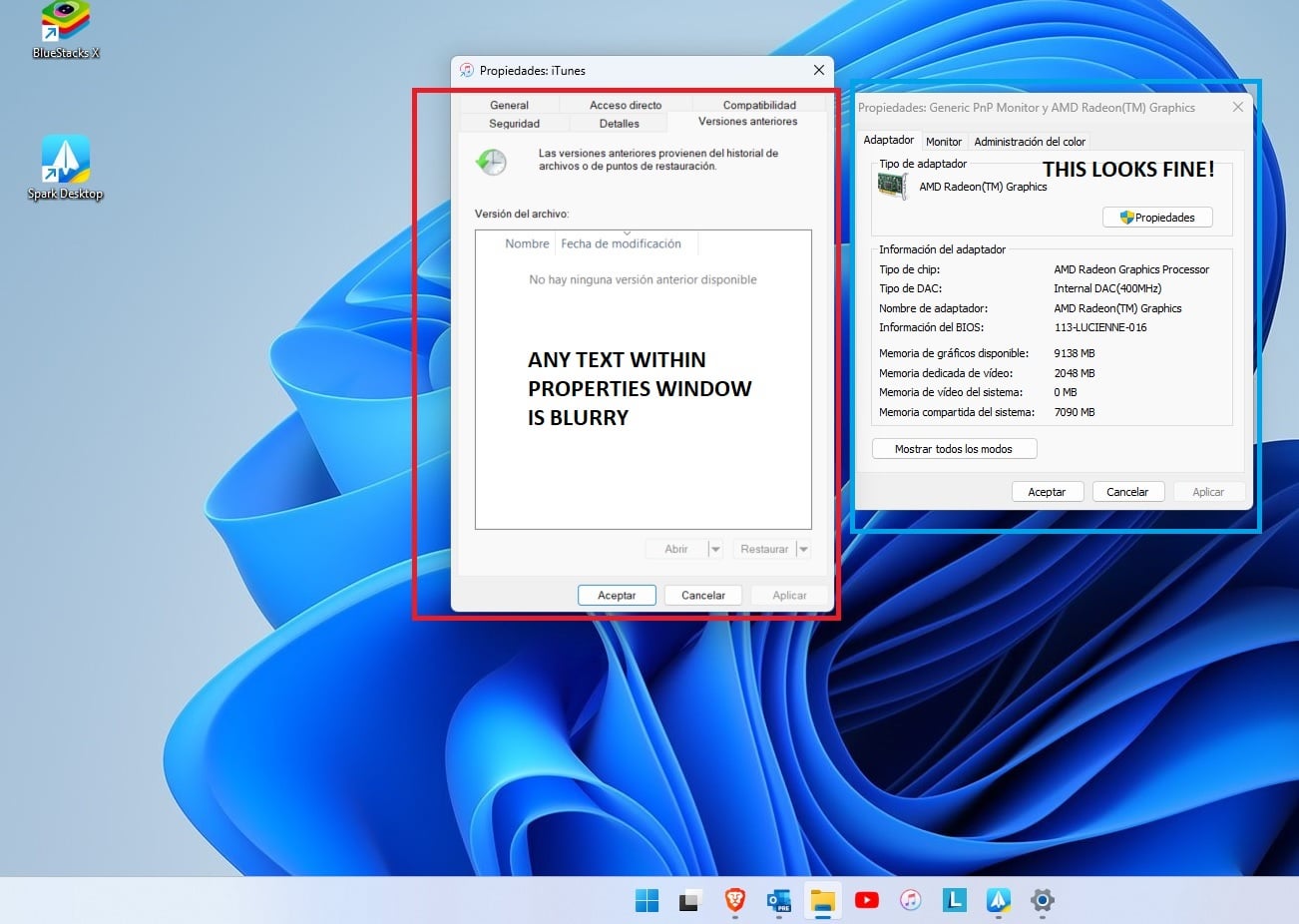Click the Internal DAC(400MHz) value
The height and width of the screenshot is (924, 1299).
click(1107, 288)
